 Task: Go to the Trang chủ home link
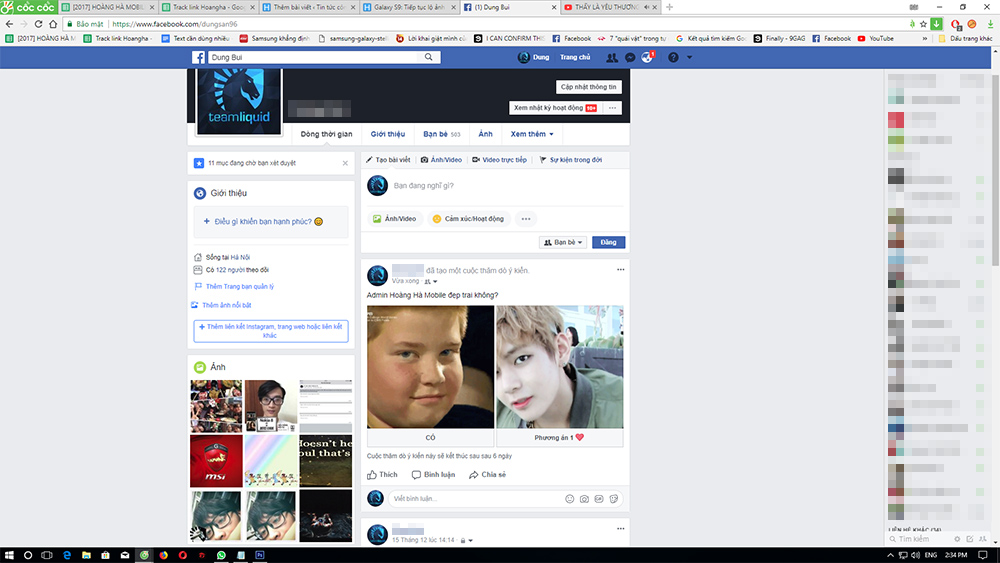(575, 57)
